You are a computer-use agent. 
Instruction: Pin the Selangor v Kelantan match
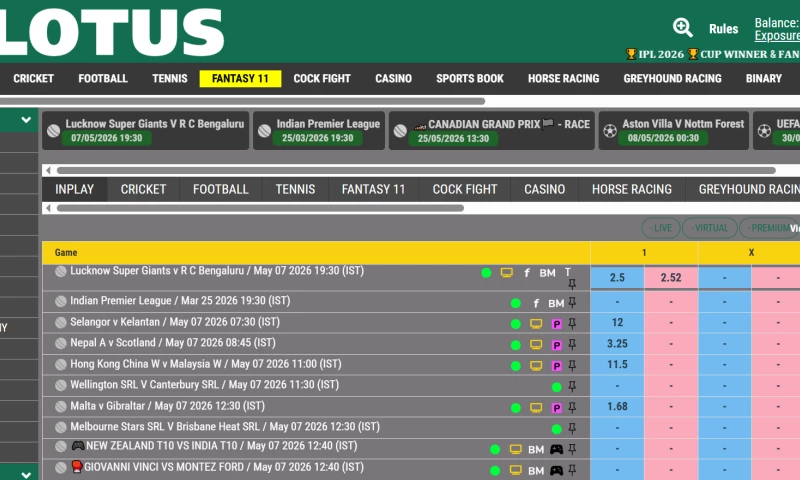(572, 323)
